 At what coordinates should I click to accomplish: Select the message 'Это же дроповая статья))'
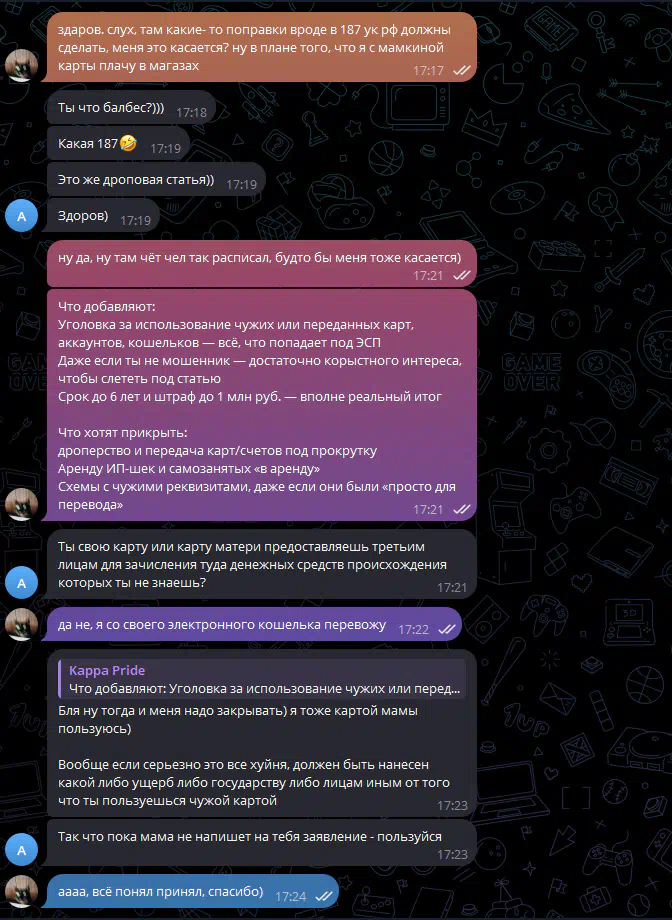pyautogui.click(x=156, y=180)
